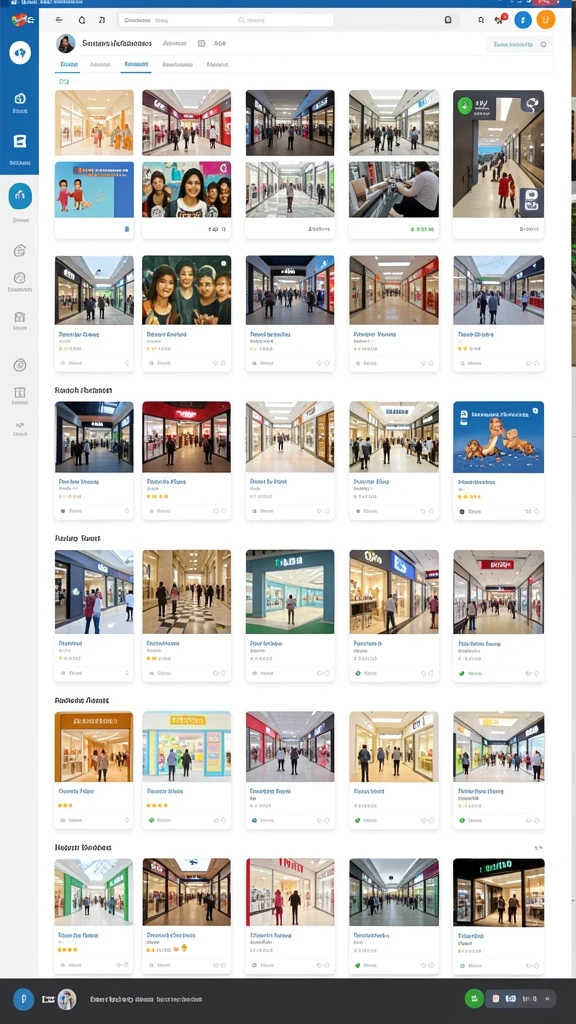Click the profile avatar beside the page title

(x=65, y=44)
